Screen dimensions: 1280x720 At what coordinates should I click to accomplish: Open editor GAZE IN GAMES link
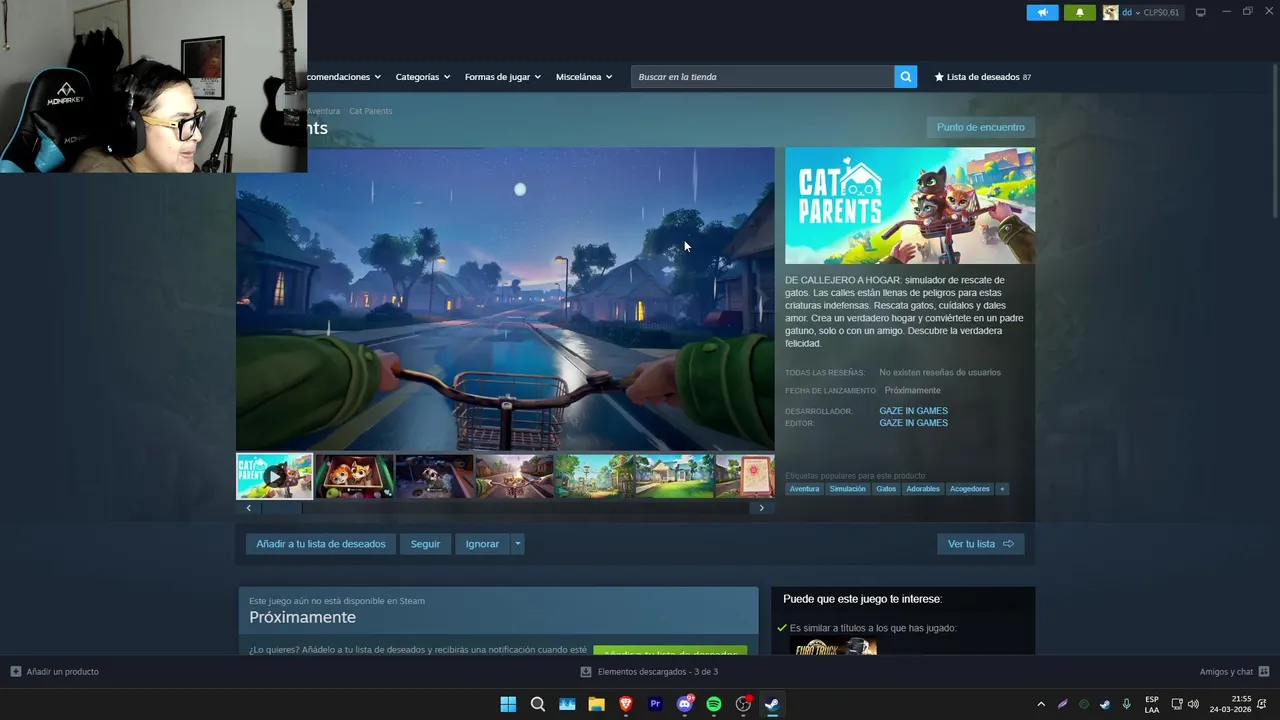pyautogui.click(x=913, y=423)
